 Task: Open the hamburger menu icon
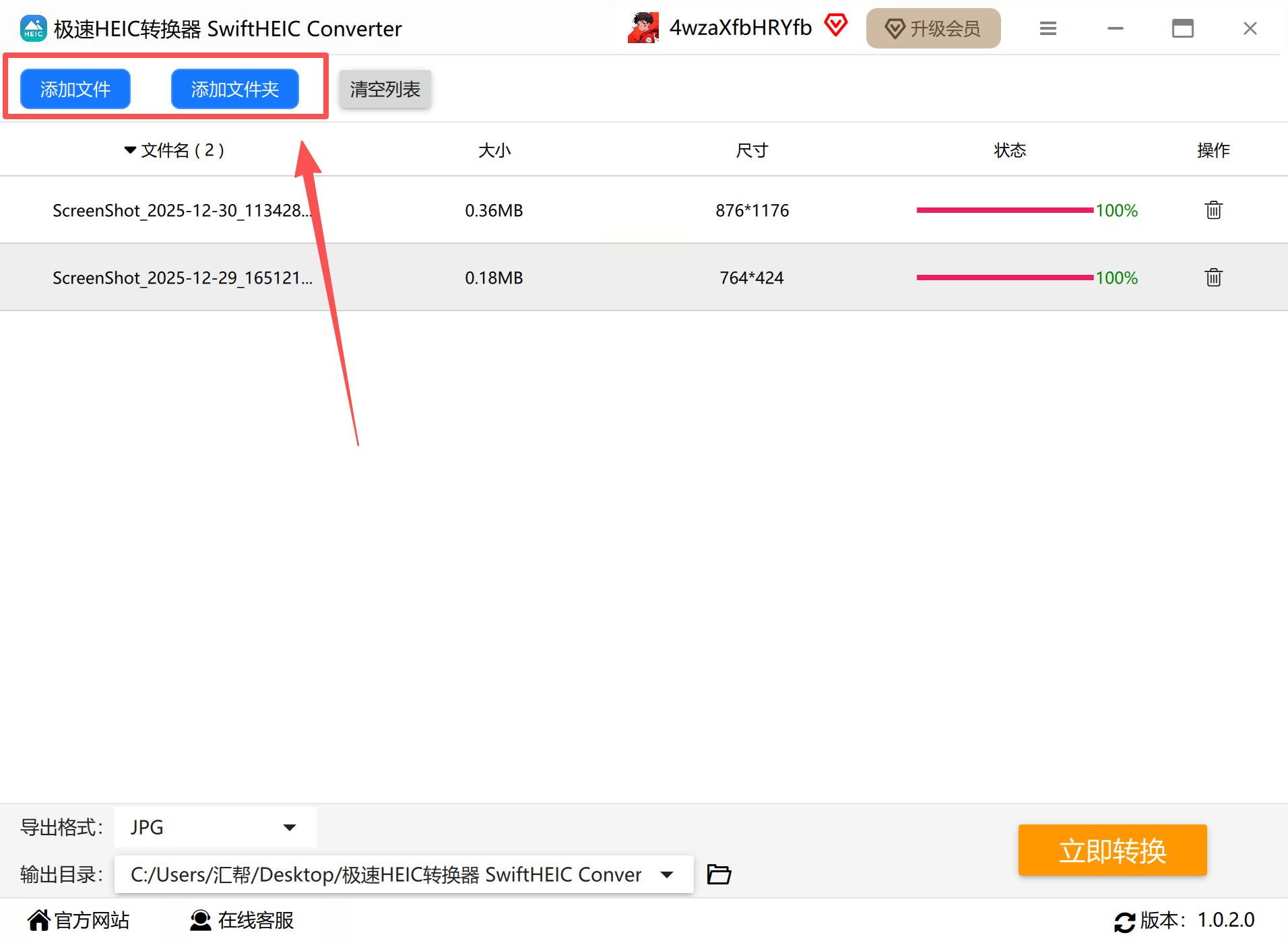(x=1048, y=28)
